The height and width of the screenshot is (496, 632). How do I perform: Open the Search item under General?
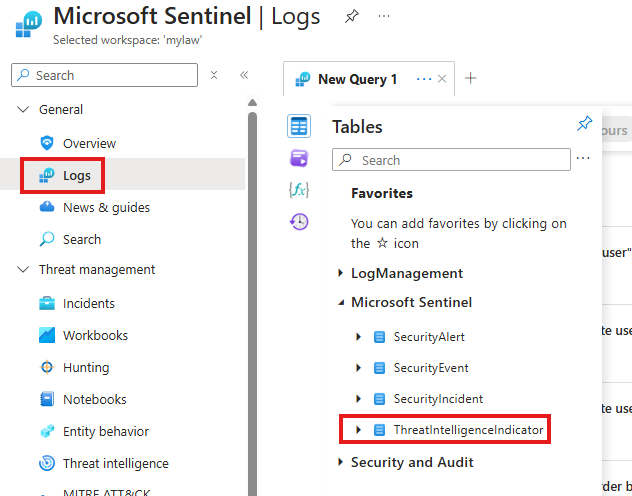82,239
